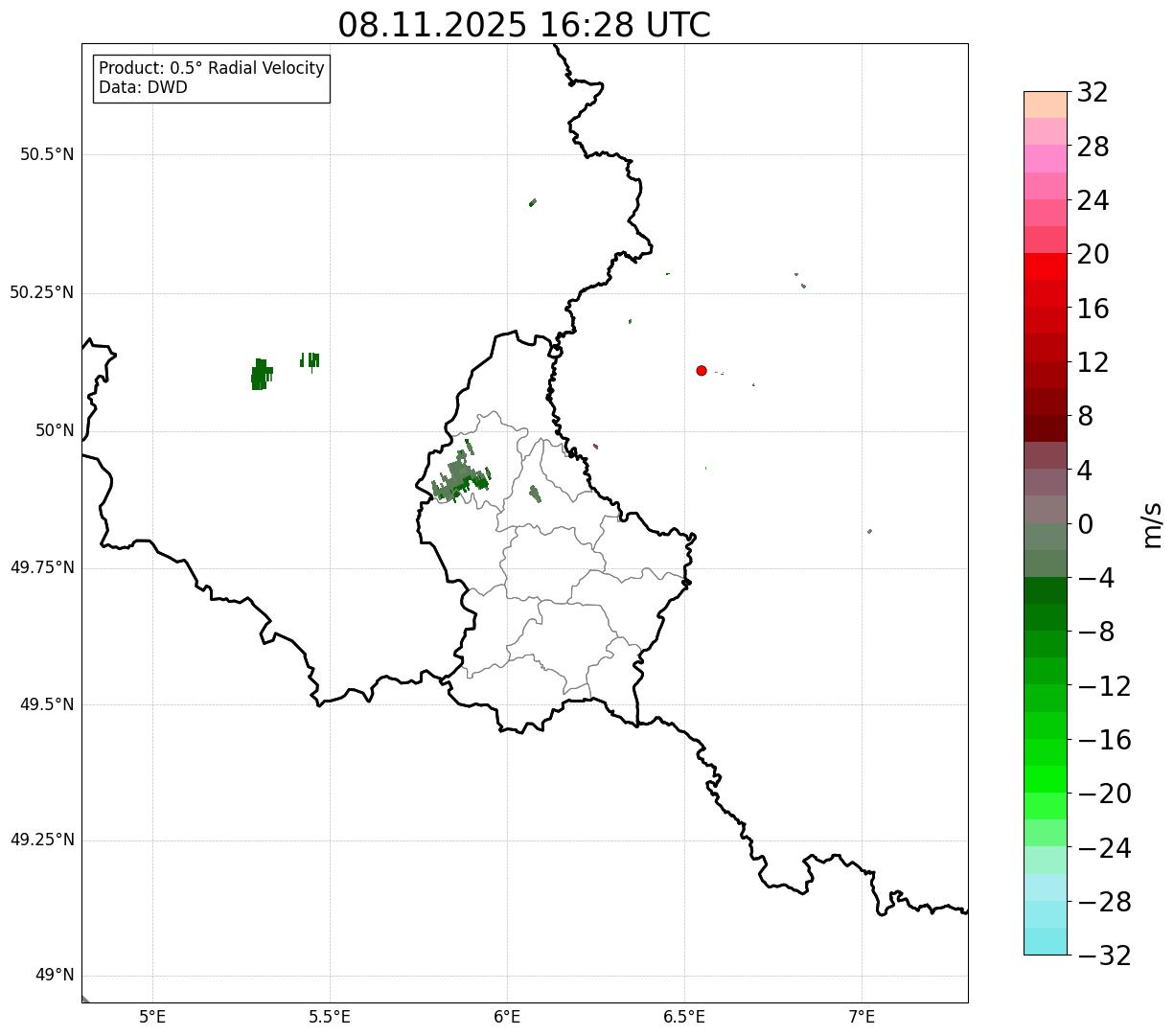Viewport: 1174px width, 1036px height.
Task: Click the colorbar tick label 28
Action: click(1093, 148)
